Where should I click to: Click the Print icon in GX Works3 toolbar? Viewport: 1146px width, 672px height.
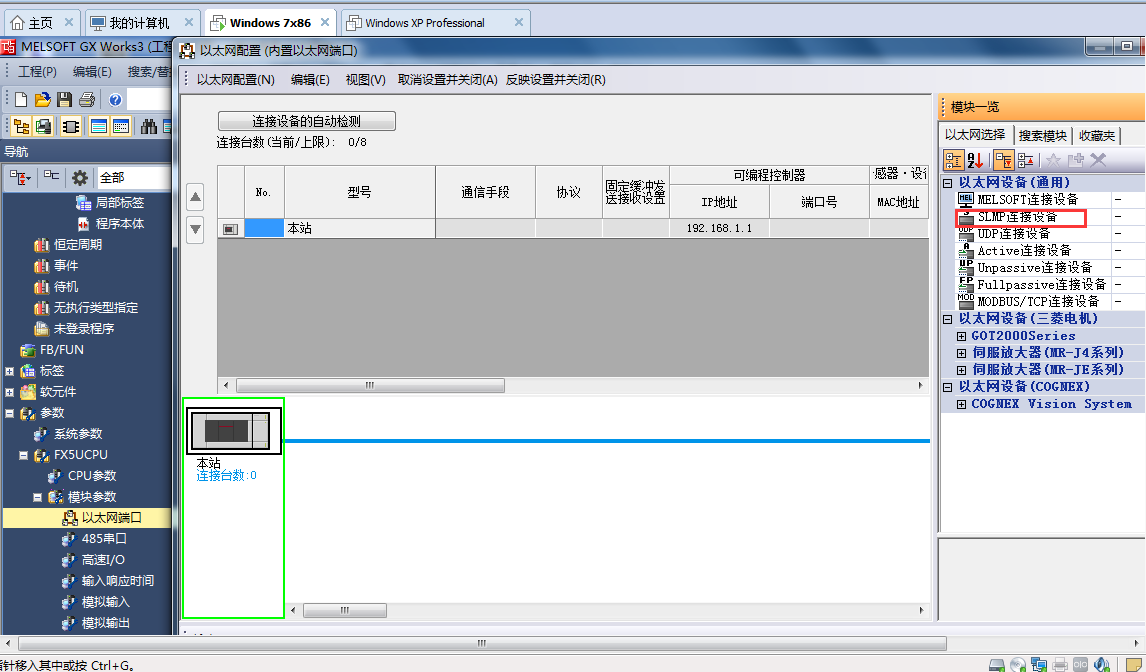click(x=87, y=99)
